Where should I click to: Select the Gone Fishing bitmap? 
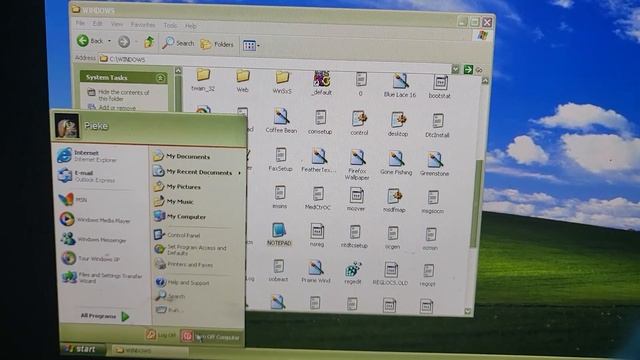pyautogui.click(x=396, y=162)
